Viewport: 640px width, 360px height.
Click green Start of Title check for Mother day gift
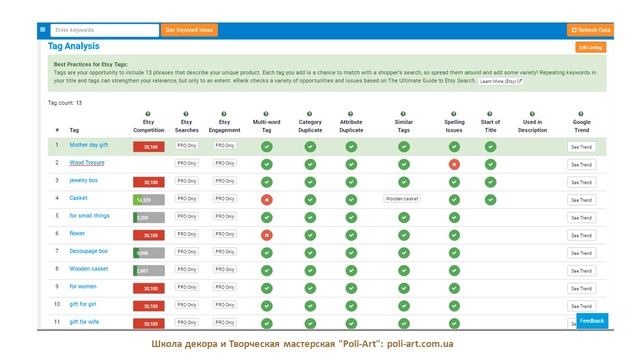click(x=490, y=147)
